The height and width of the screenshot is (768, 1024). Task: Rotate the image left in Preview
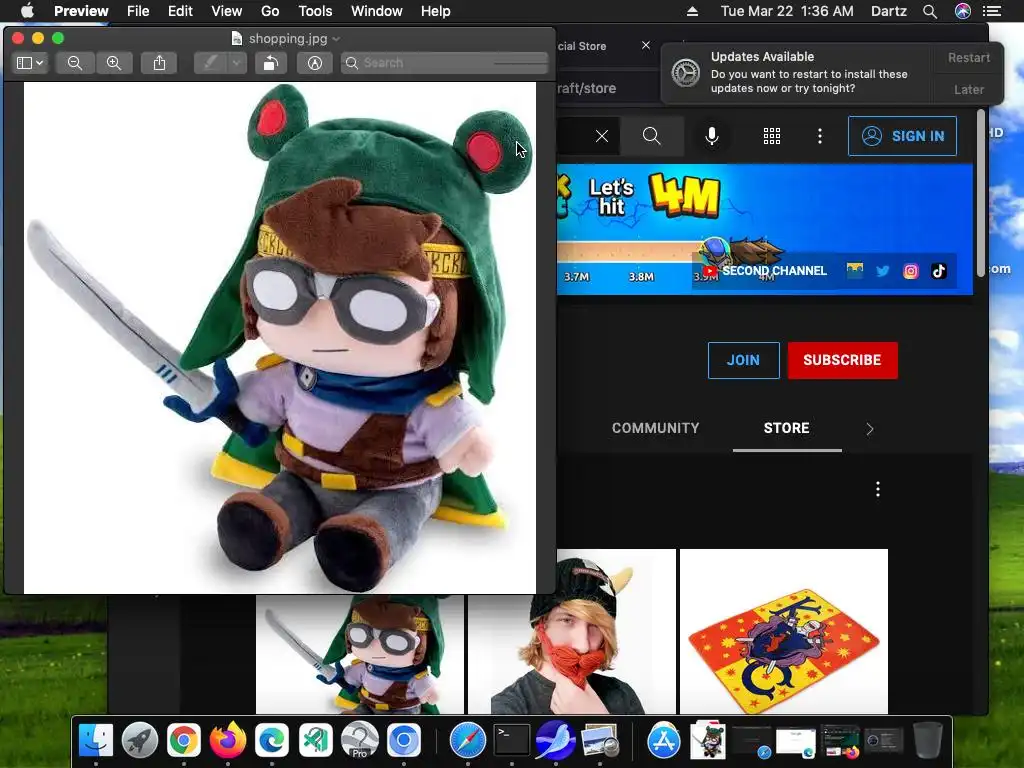[270, 63]
